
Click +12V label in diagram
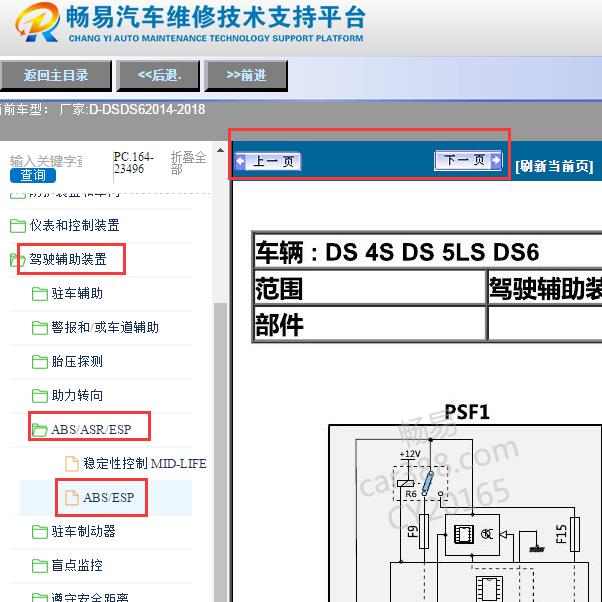(410, 454)
